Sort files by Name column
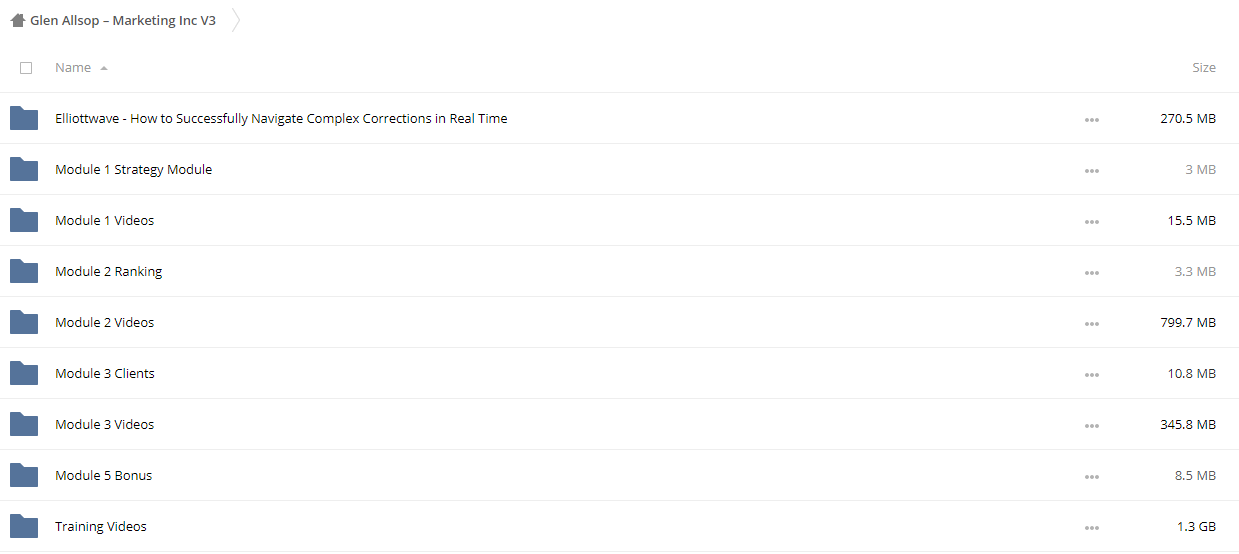This screenshot has width=1239, height=554. coord(73,68)
